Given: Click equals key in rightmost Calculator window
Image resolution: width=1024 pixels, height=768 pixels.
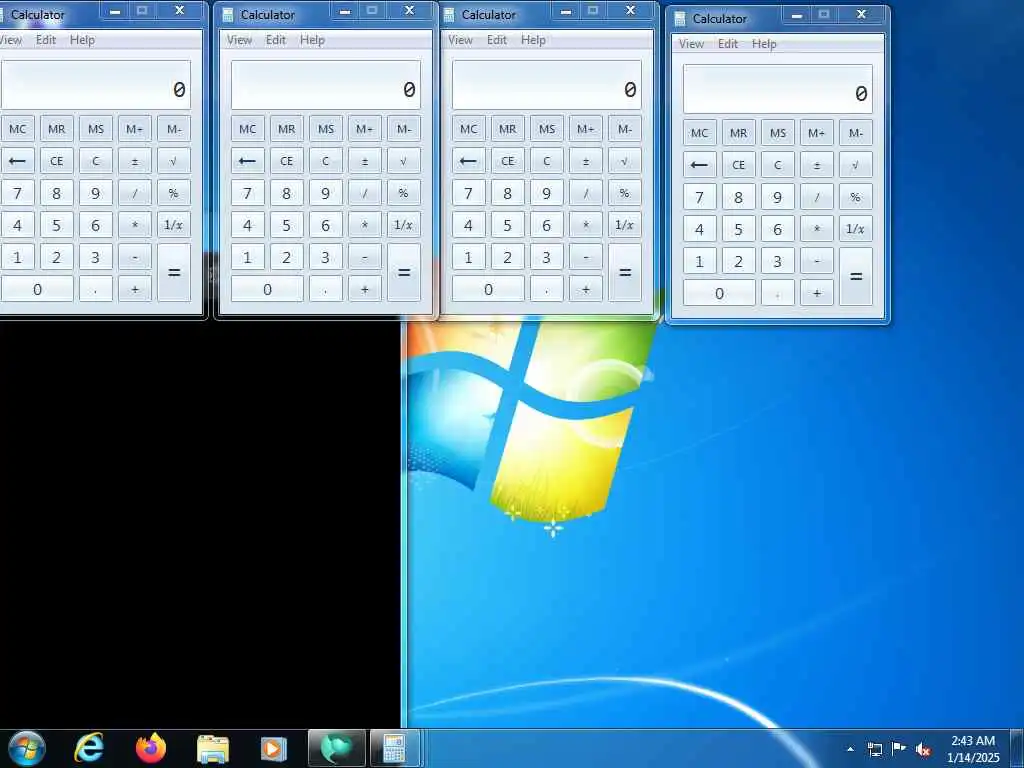Looking at the screenshot, I should (x=856, y=277).
